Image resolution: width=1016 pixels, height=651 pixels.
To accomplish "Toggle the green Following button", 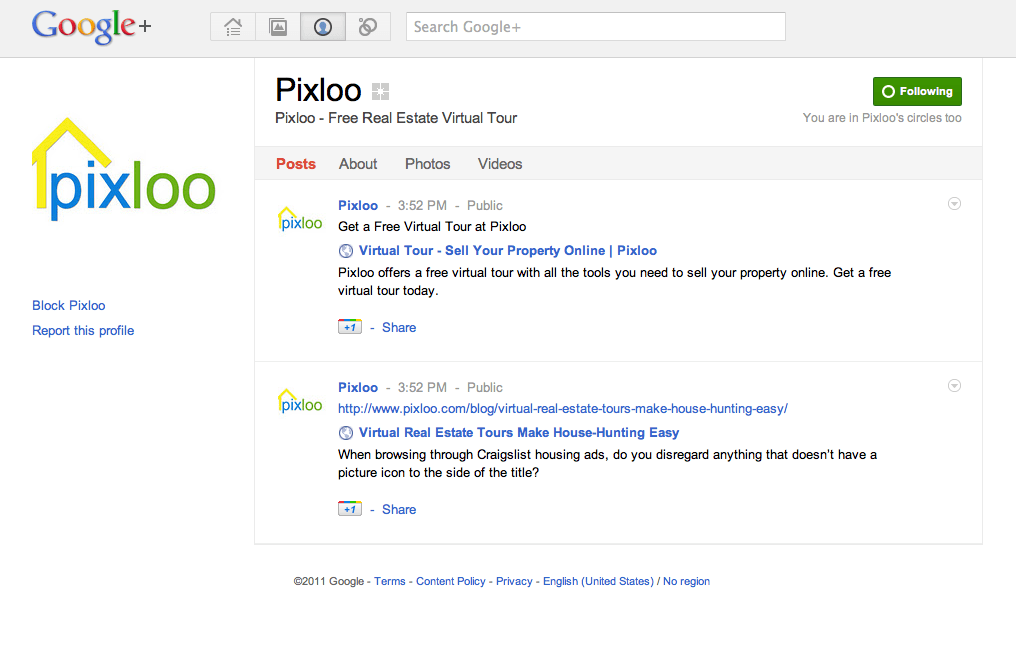I will pyautogui.click(x=916, y=91).
